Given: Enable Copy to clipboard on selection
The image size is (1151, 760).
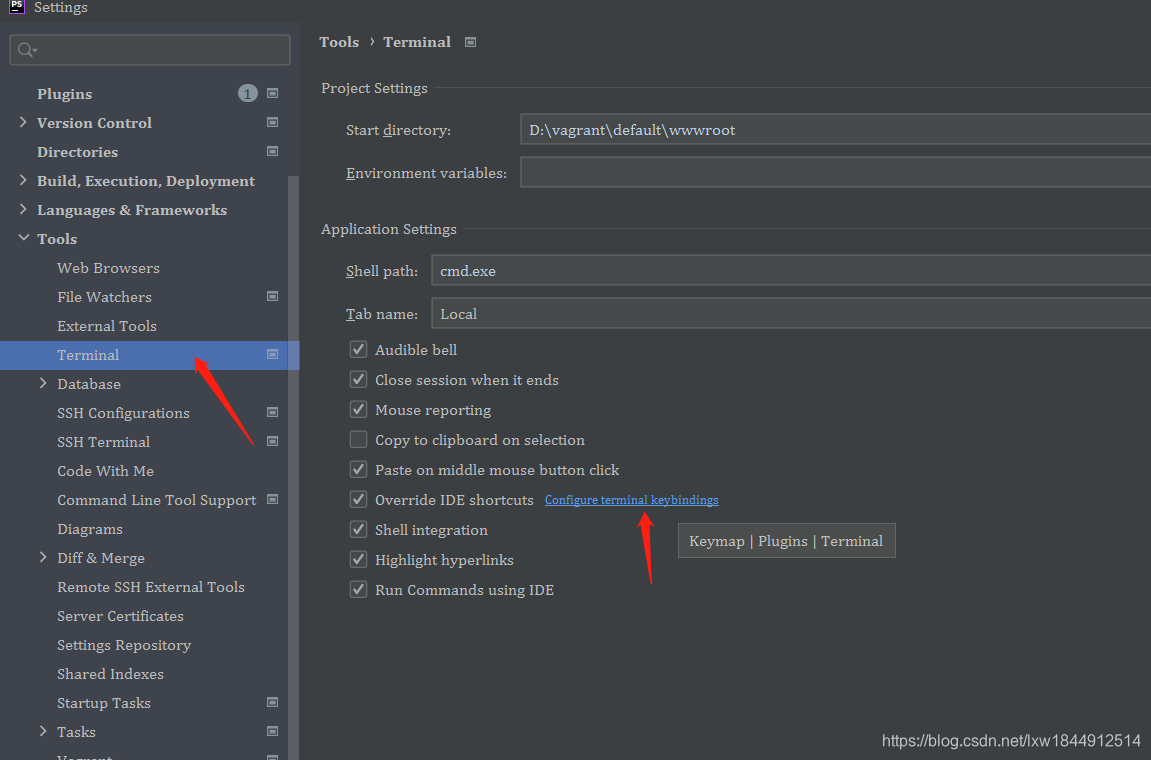Looking at the screenshot, I should [x=358, y=439].
